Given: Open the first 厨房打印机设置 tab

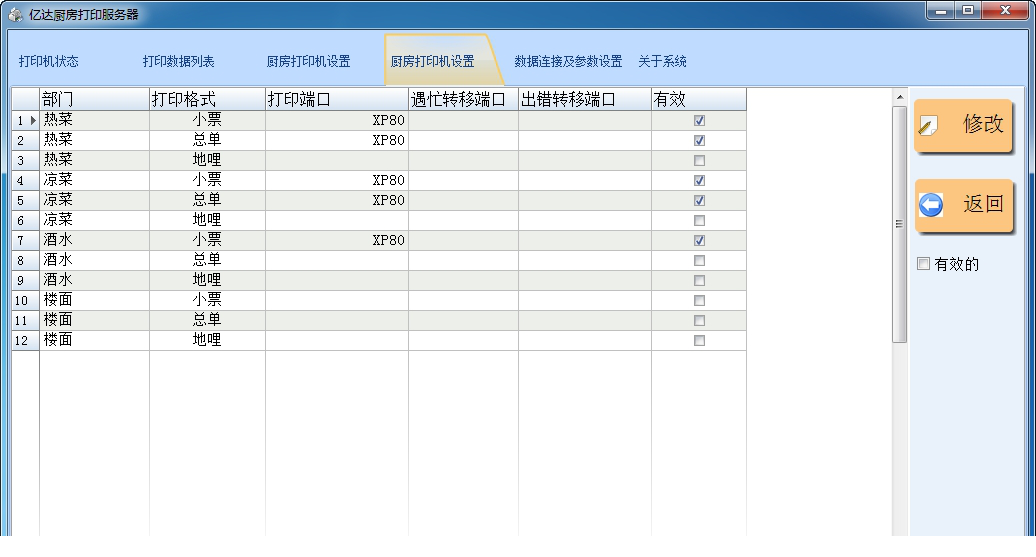Looking at the screenshot, I should click(309, 61).
